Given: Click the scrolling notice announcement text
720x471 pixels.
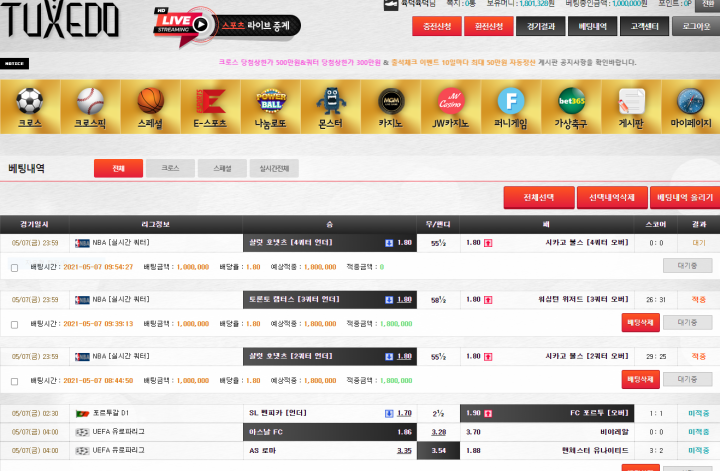Looking at the screenshot, I should tap(427, 62).
